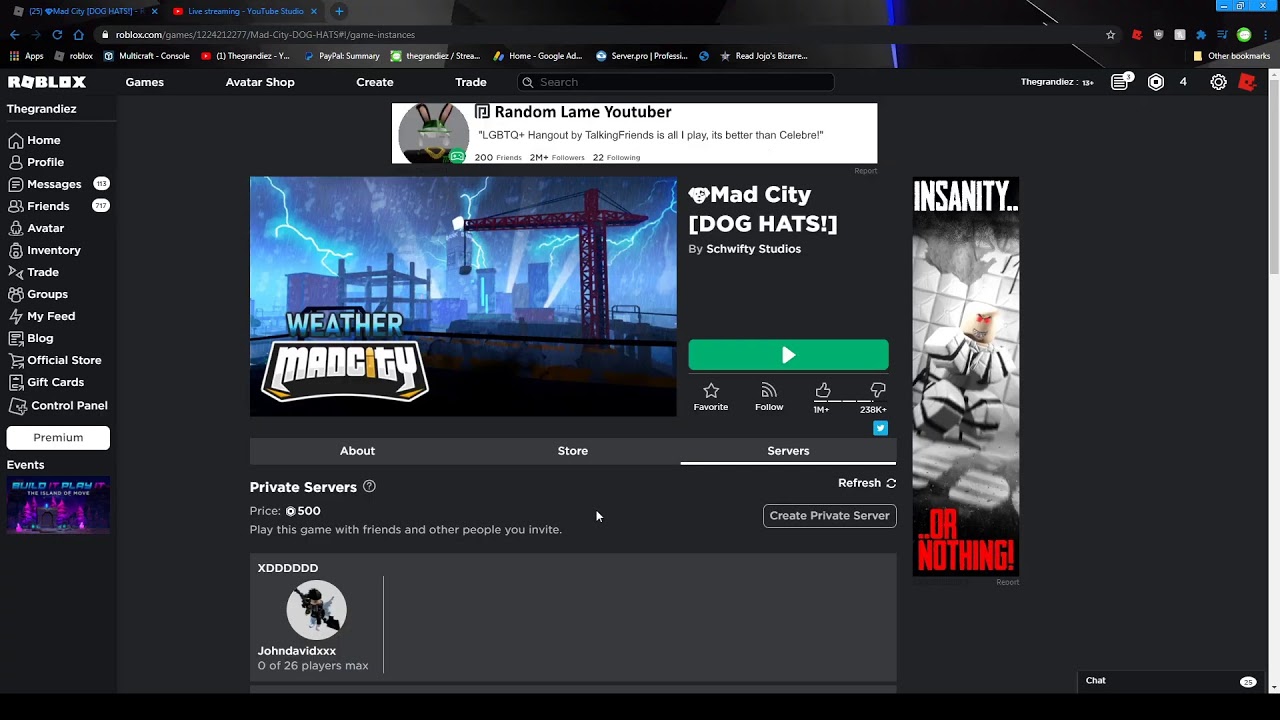Click the Messages icon in sidebar
Image resolution: width=1280 pixels, height=720 pixels.
tap(16, 184)
